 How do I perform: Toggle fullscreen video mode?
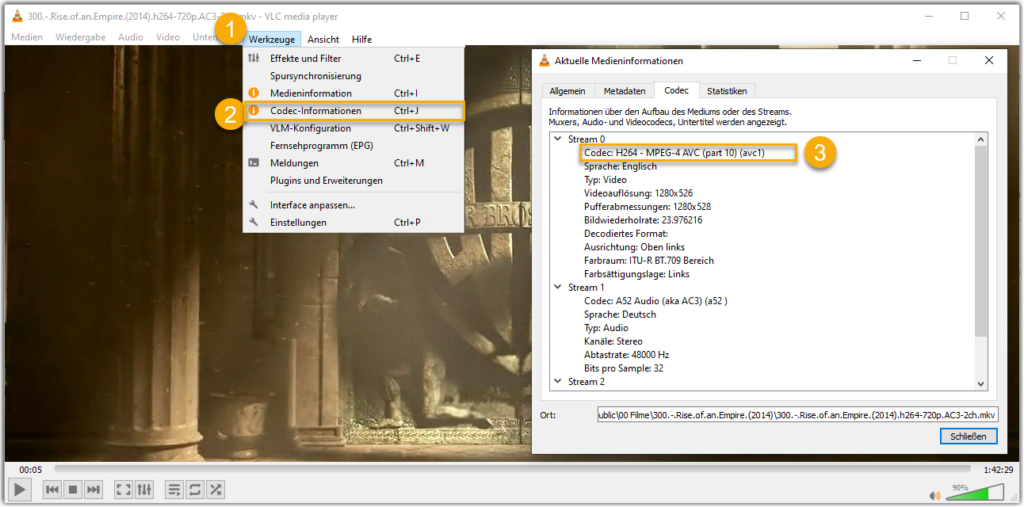tap(124, 489)
